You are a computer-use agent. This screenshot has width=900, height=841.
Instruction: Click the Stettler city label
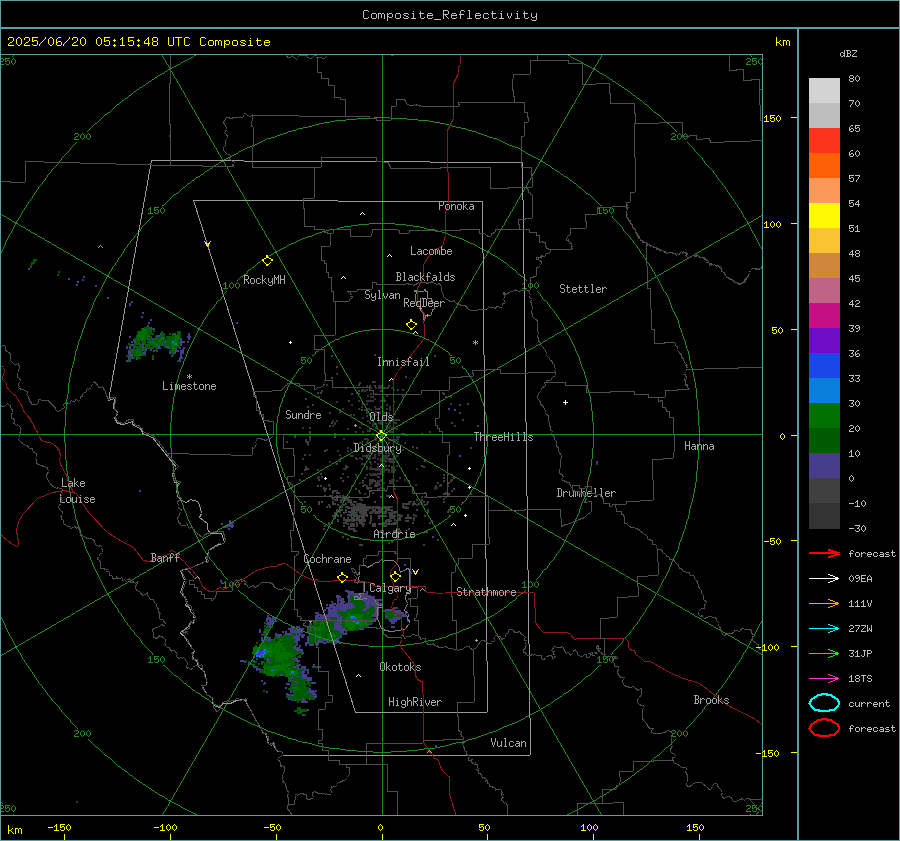[x=583, y=289]
